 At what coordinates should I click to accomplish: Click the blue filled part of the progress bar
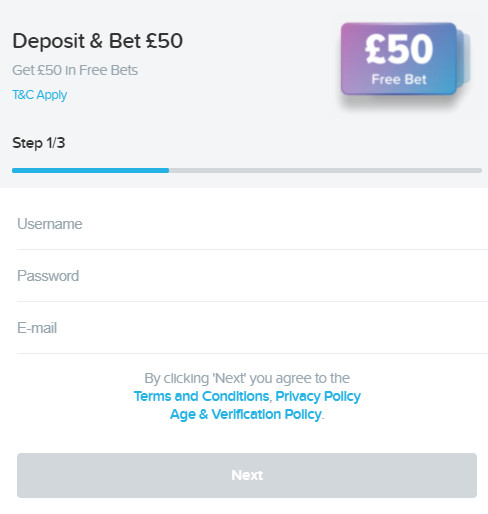[90, 170]
